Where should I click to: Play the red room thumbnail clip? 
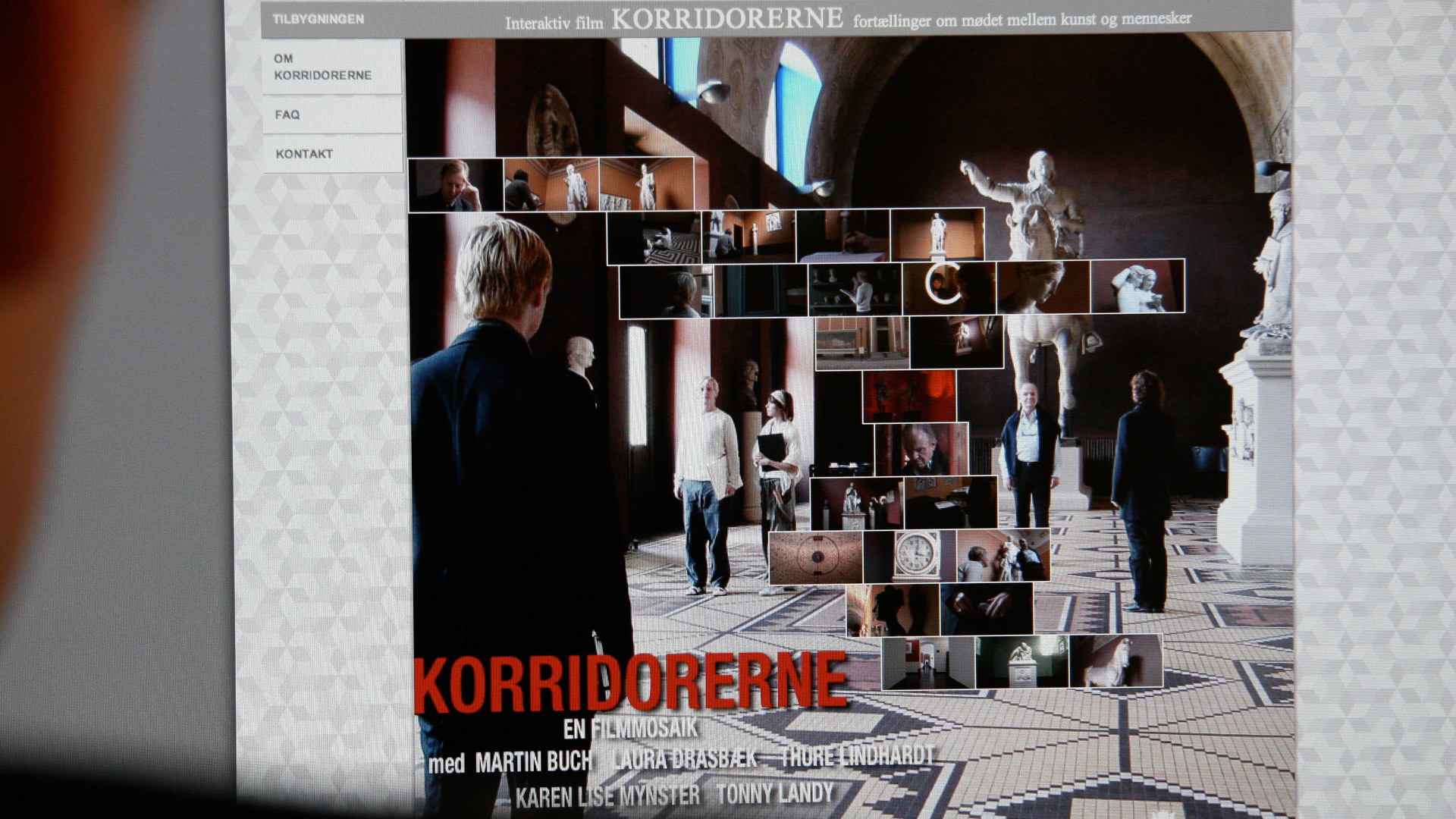tap(908, 396)
